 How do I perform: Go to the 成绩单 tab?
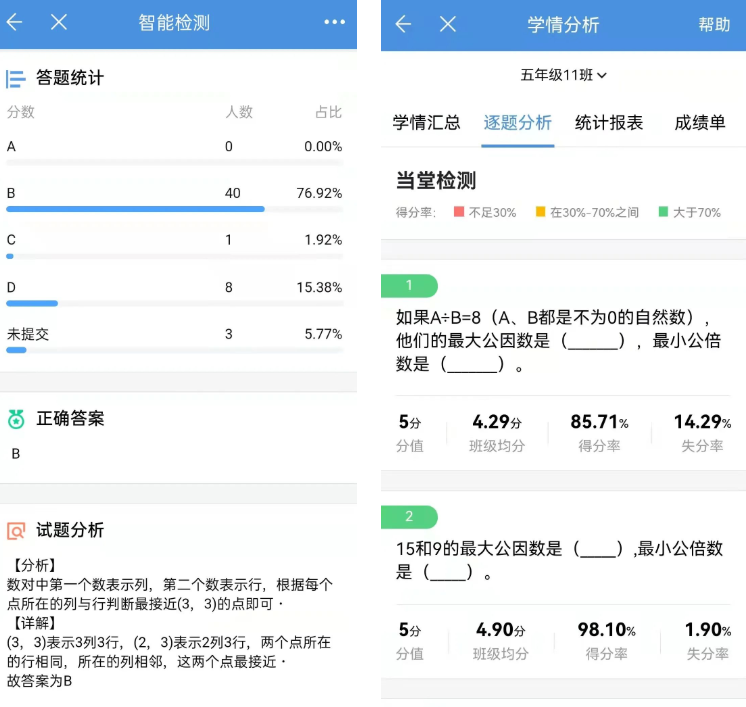pos(700,123)
